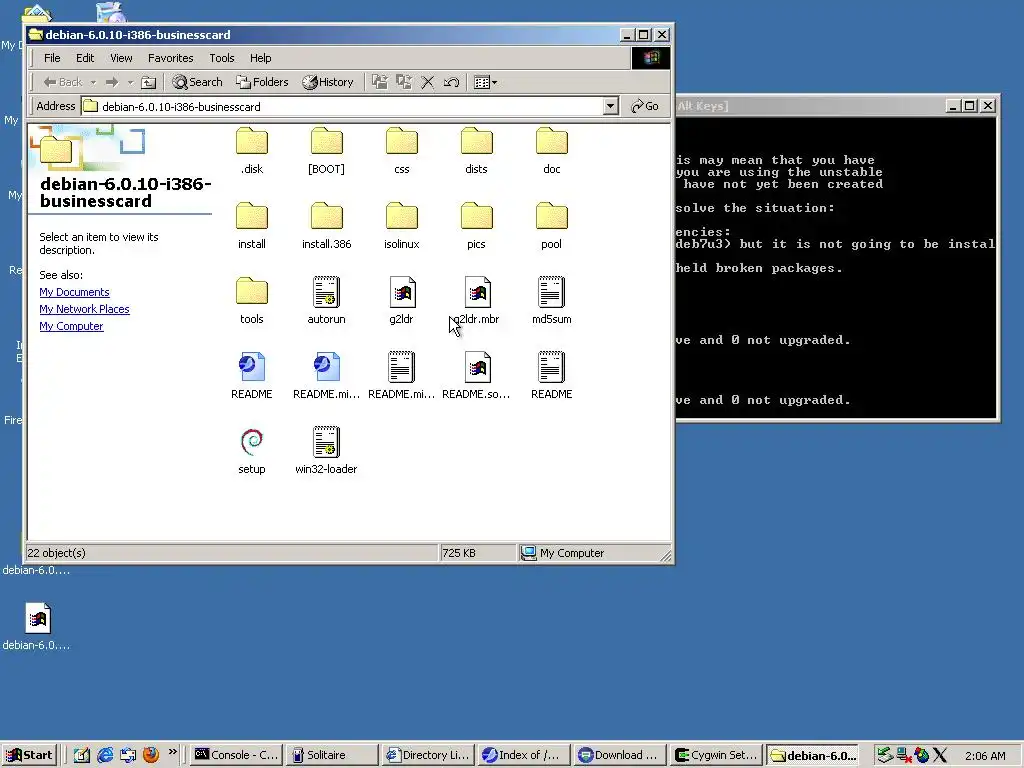Screen dimensions: 1024x768
Task: Open the Views toolbar dropdown
Action: click(x=485, y=82)
